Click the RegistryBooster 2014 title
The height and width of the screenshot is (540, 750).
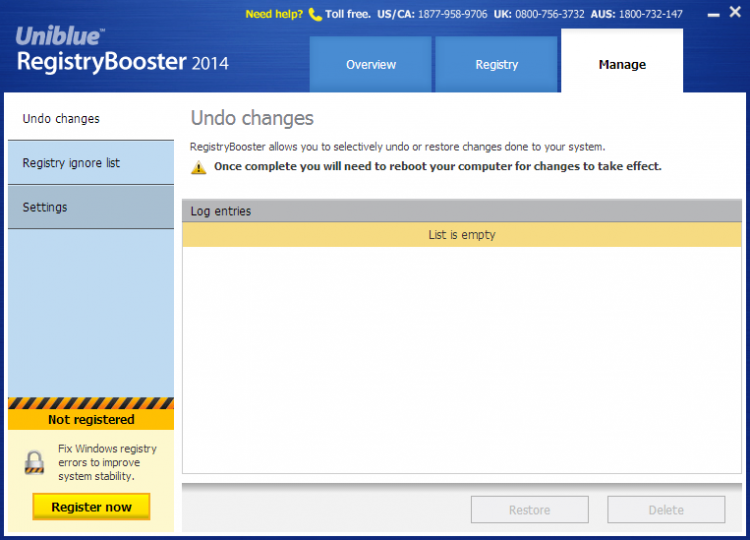pos(123,62)
